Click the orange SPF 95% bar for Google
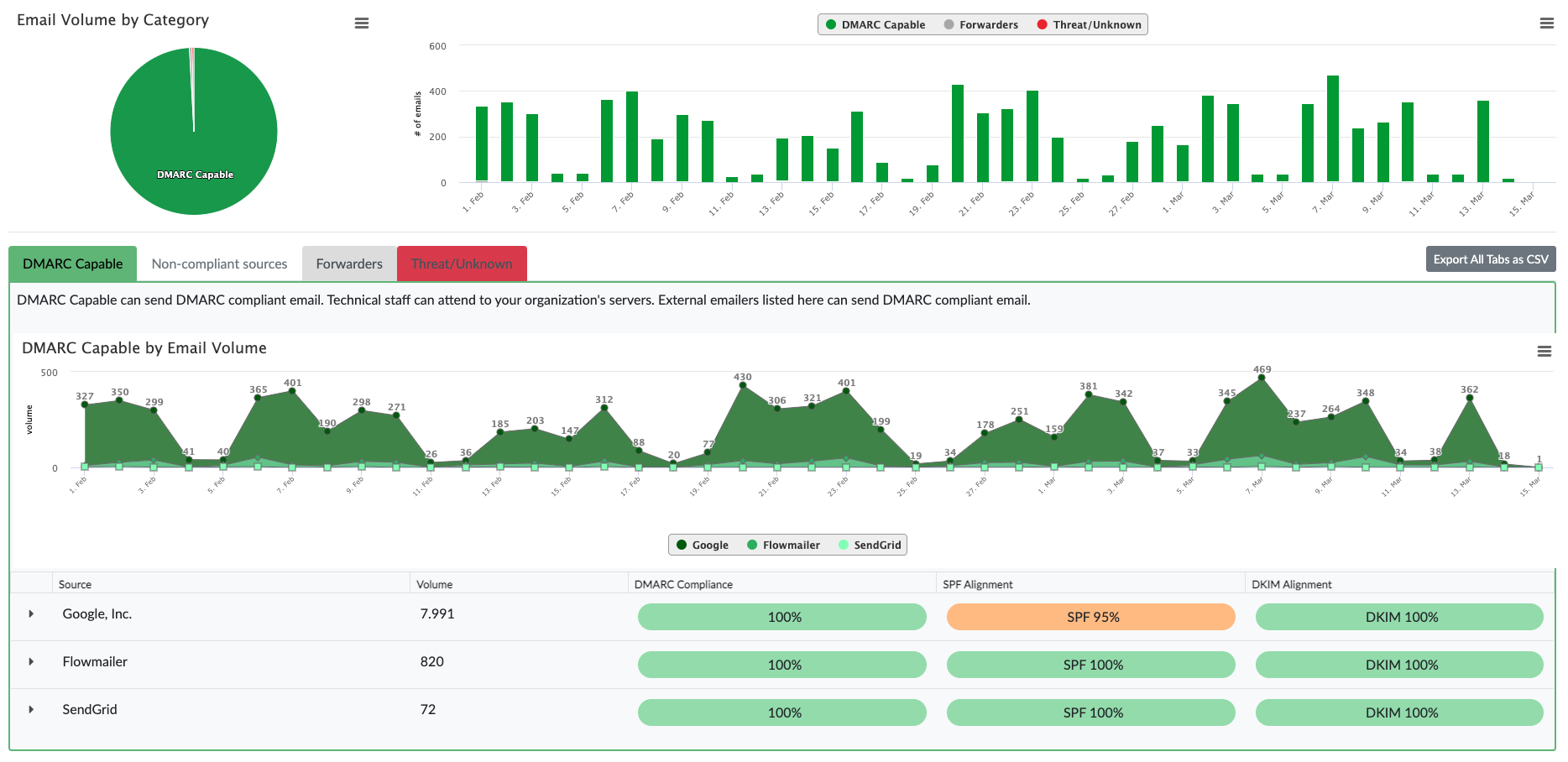 click(1090, 617)
